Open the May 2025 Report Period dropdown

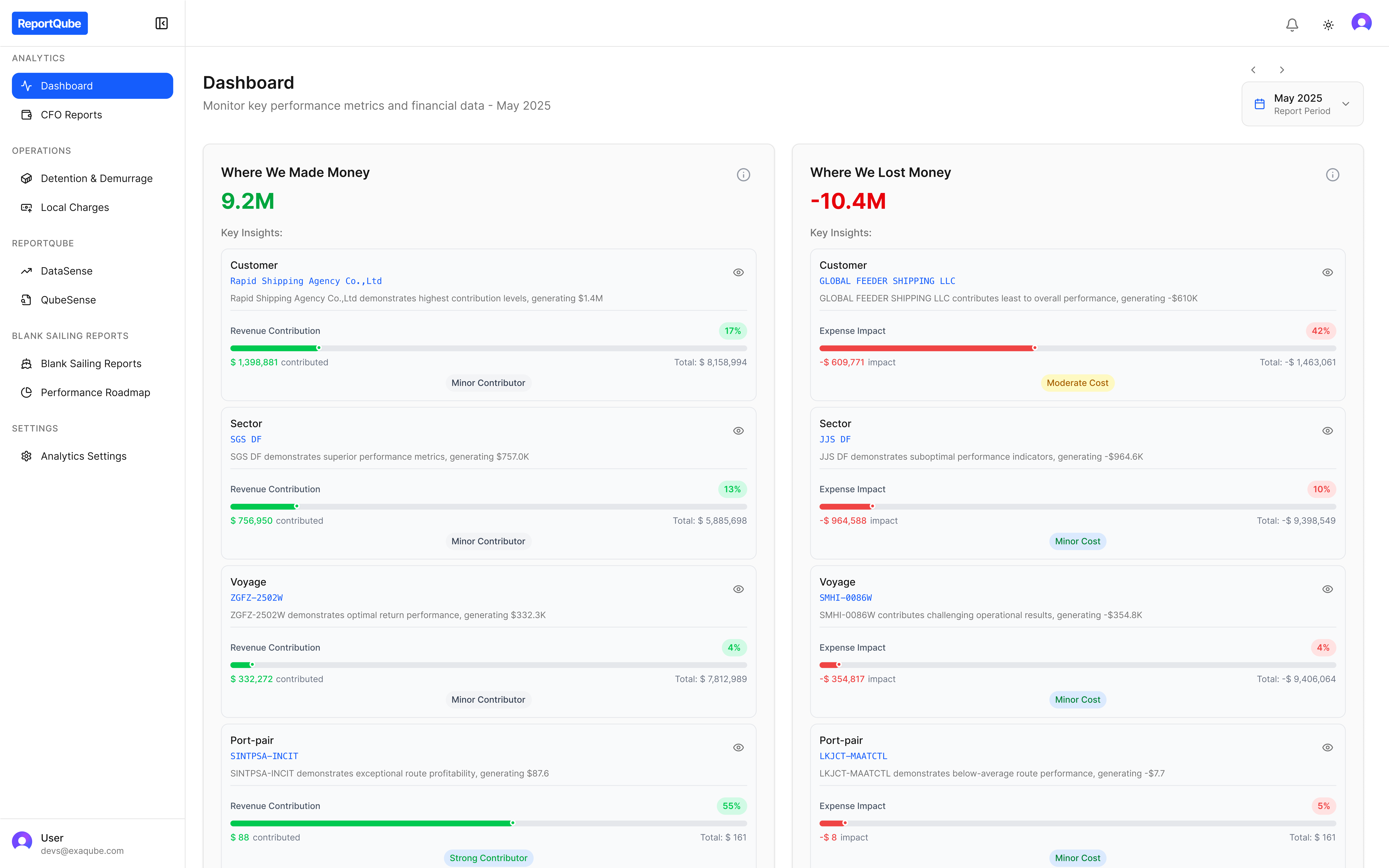point(1302,104)
